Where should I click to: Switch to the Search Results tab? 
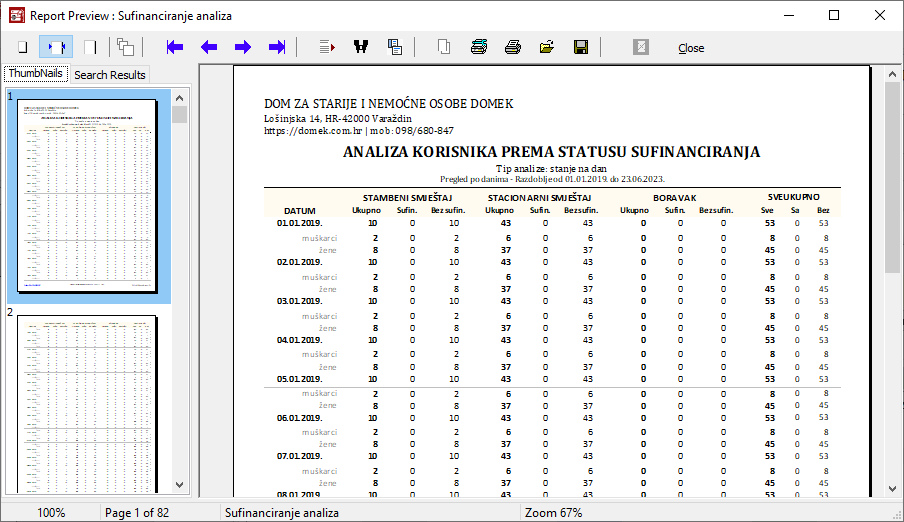click(110, 75)
